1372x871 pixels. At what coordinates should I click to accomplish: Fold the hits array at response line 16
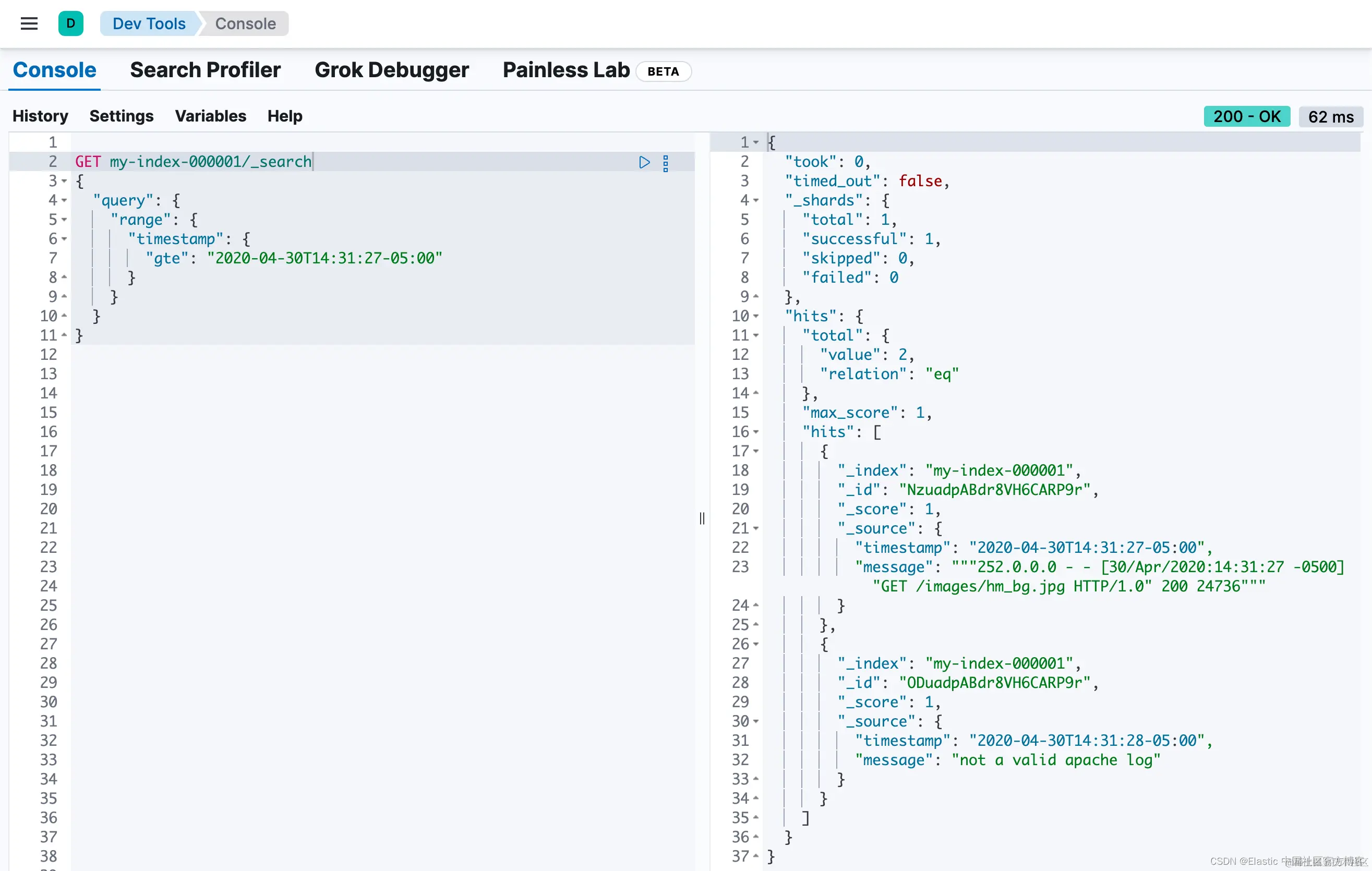[756, 432]
